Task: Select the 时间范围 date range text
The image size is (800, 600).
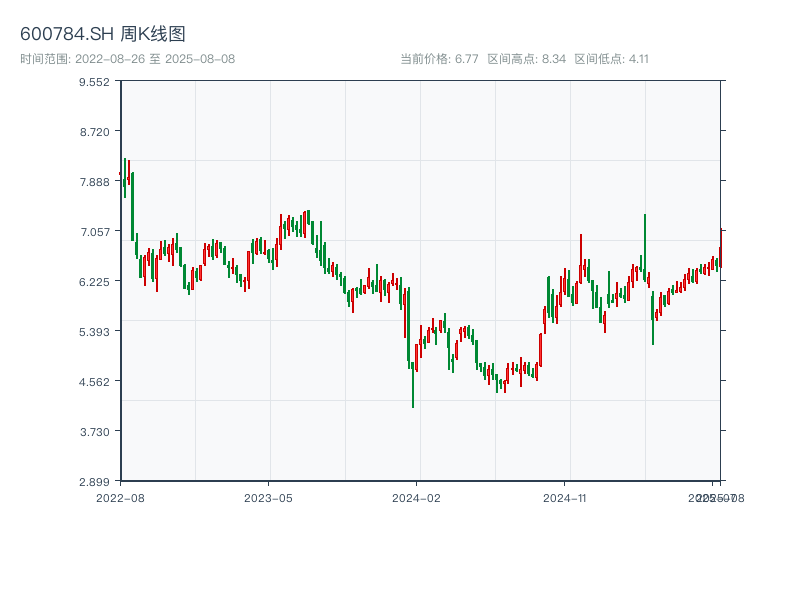Action: point(127,59)
